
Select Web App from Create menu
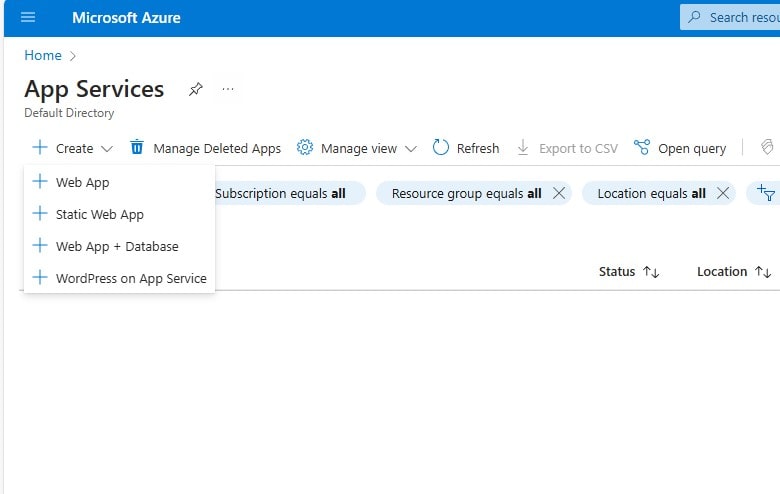pyautogui.click(x=119, y=182)
